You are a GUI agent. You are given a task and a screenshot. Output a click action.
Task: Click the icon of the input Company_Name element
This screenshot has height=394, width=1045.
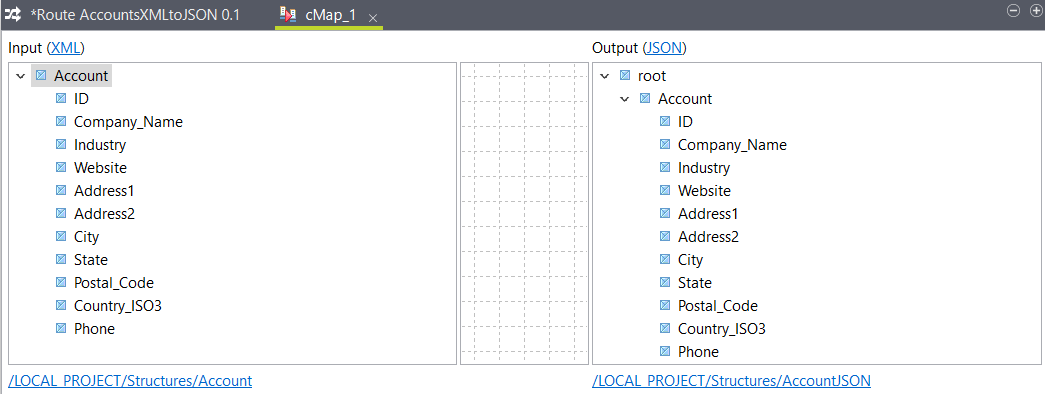[61, 121]
